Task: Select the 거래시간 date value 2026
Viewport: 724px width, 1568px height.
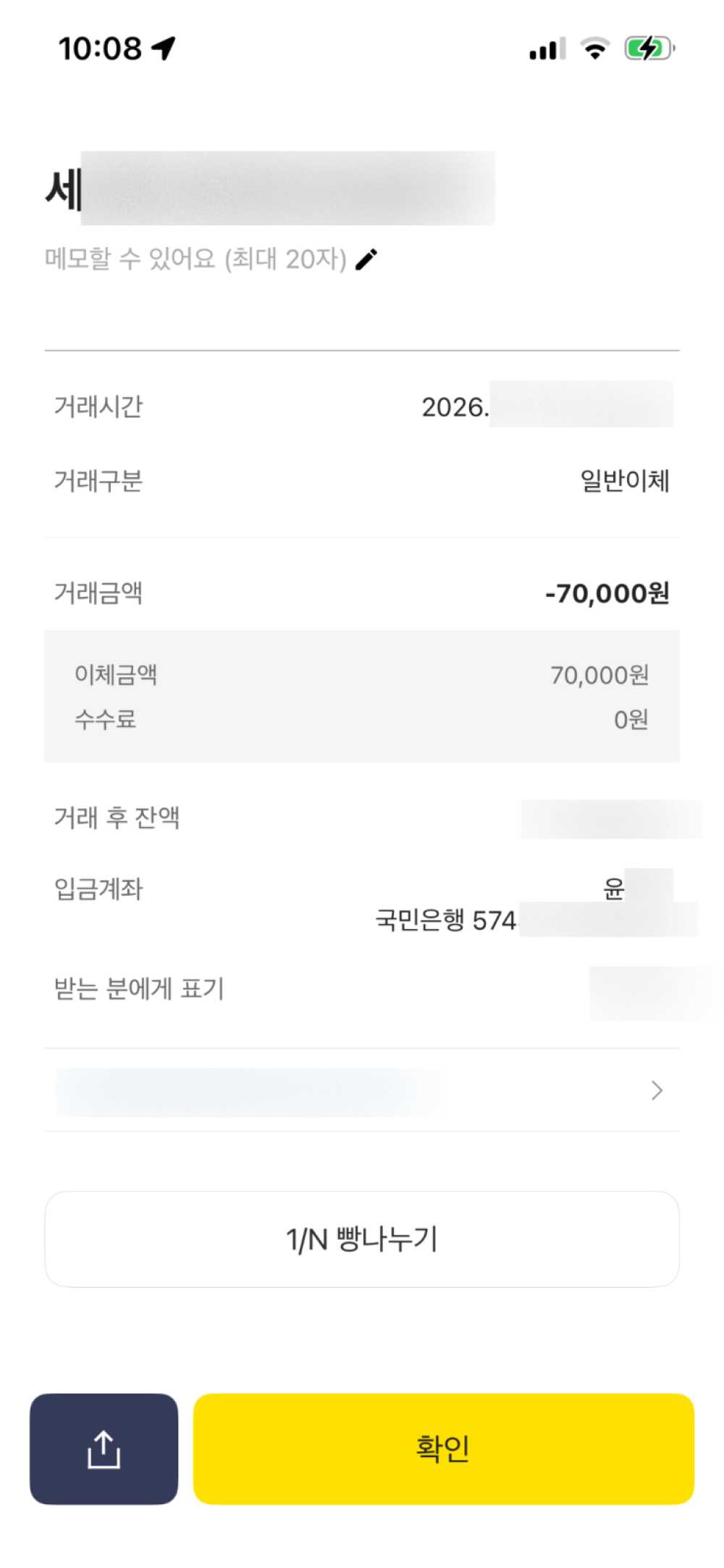Action: (x=455, y=407)
